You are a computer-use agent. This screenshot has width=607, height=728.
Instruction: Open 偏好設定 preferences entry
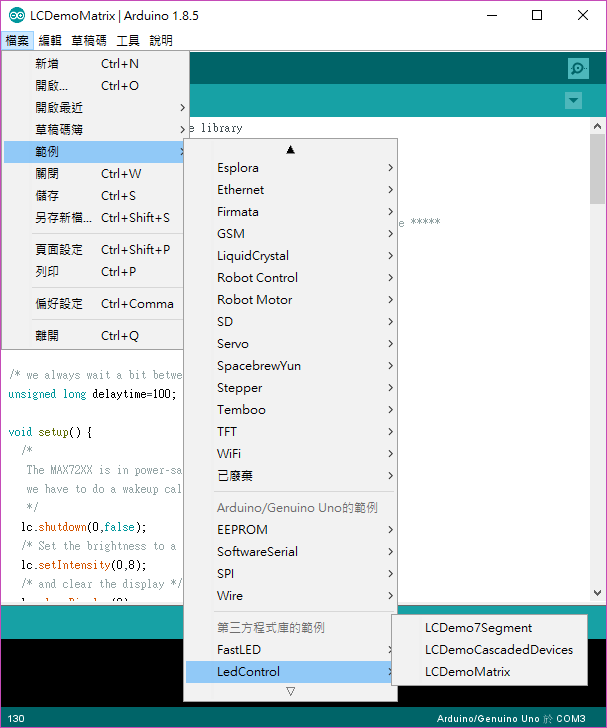pyautogui.click(x=94, y=304)
